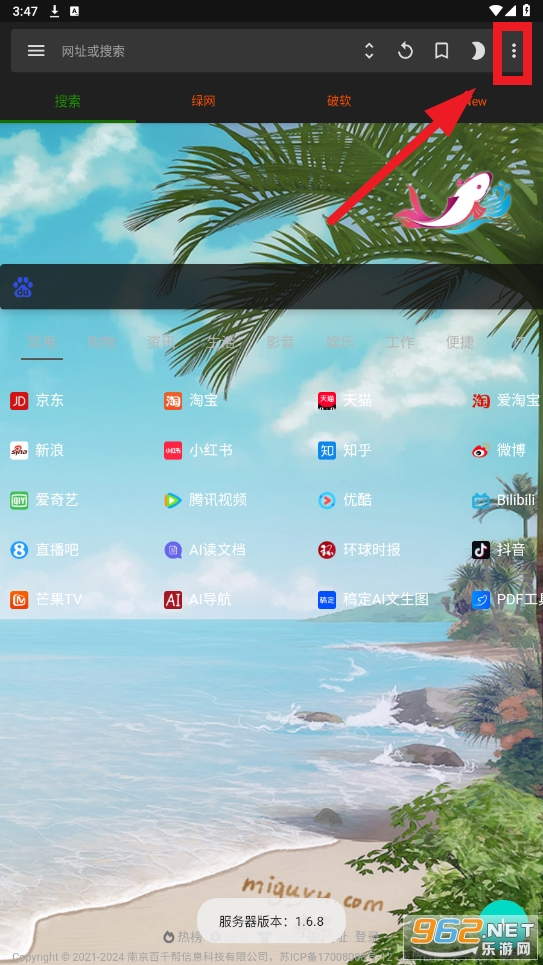Select the 搜索 tab
Viewport: 543px width, 965px height.
68,101
